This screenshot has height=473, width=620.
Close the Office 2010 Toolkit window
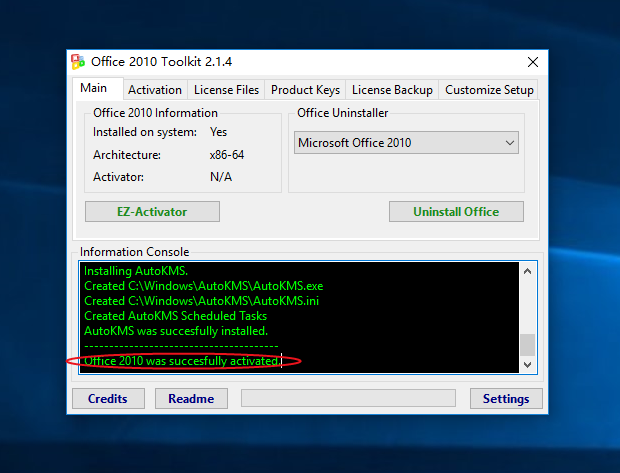coord(533,62)
